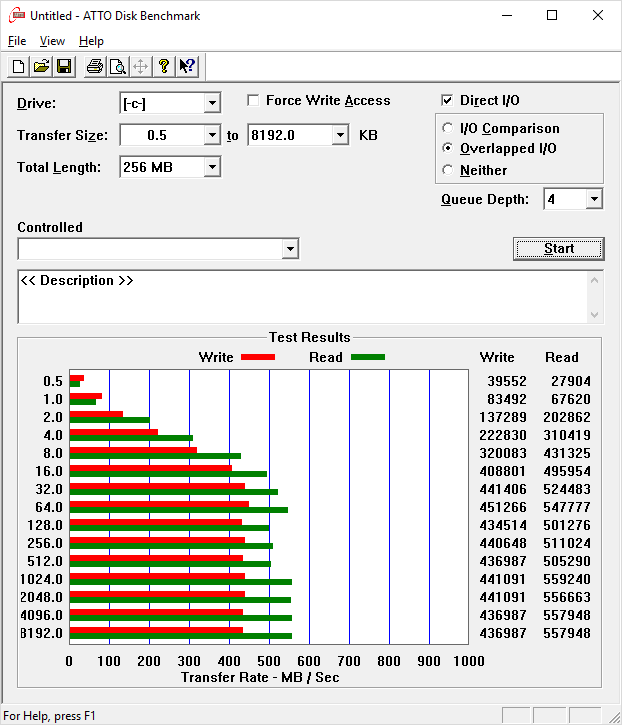The height and width of the screenshot is (725, 622).
Task: Click the New document toolbar icon
Action: pyautogui.click(x=18, y=67)
